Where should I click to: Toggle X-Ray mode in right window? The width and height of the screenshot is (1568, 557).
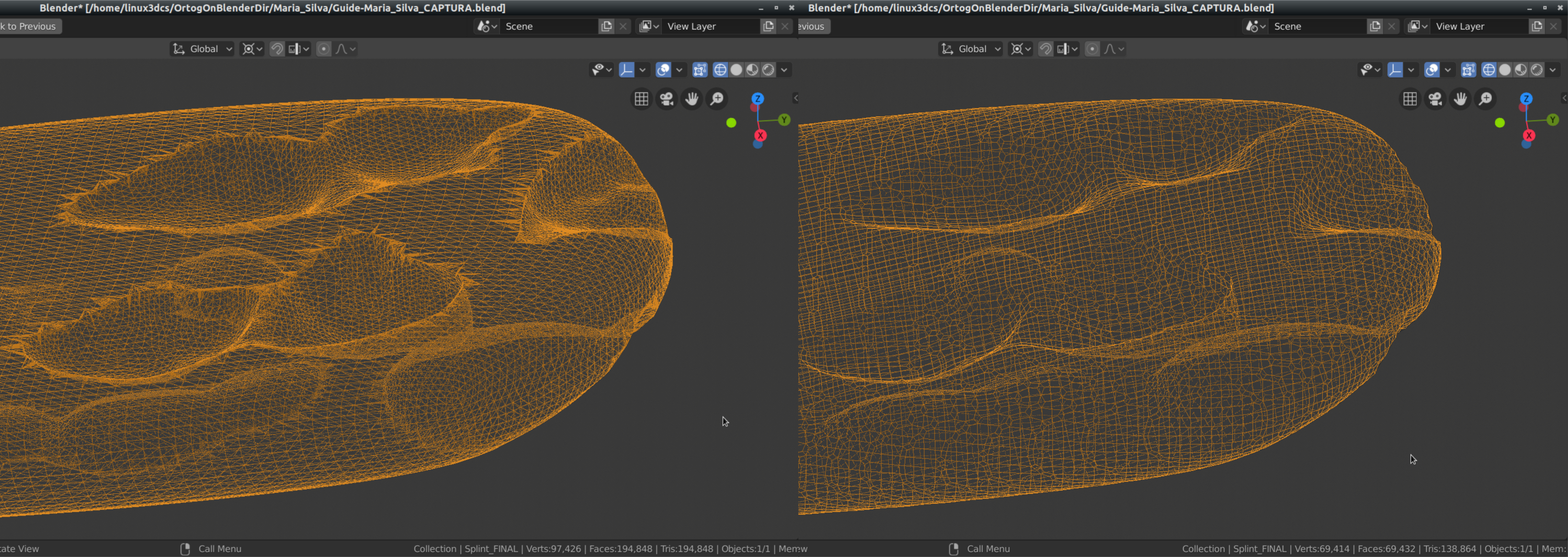(1469, 70)
